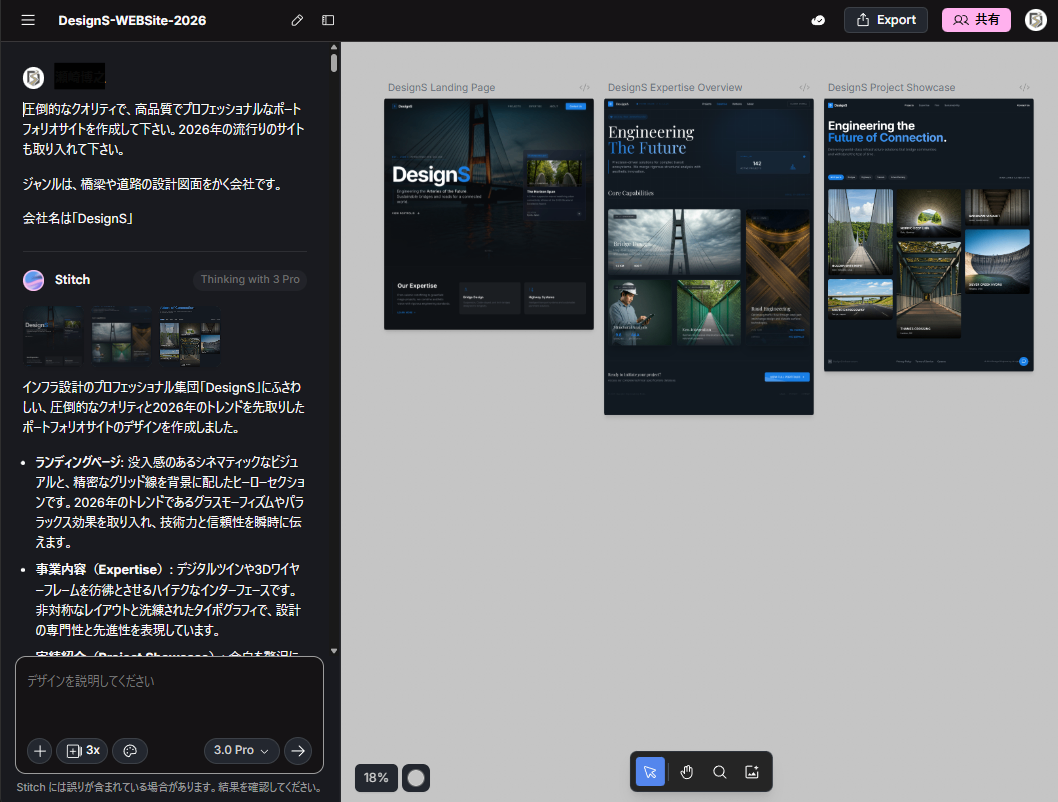
Task: Check the cloud sync status icon
Action: [818, 20]
